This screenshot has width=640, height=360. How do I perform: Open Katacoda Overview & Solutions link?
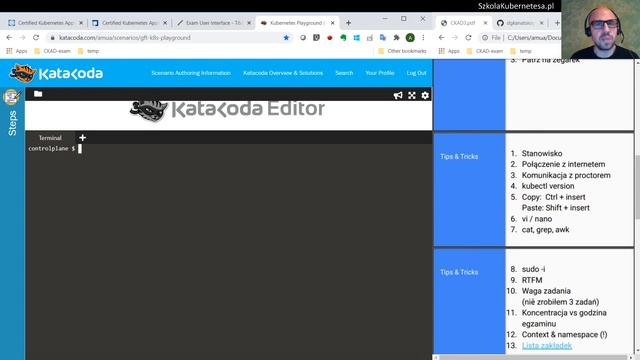click(x=283, y=73)
